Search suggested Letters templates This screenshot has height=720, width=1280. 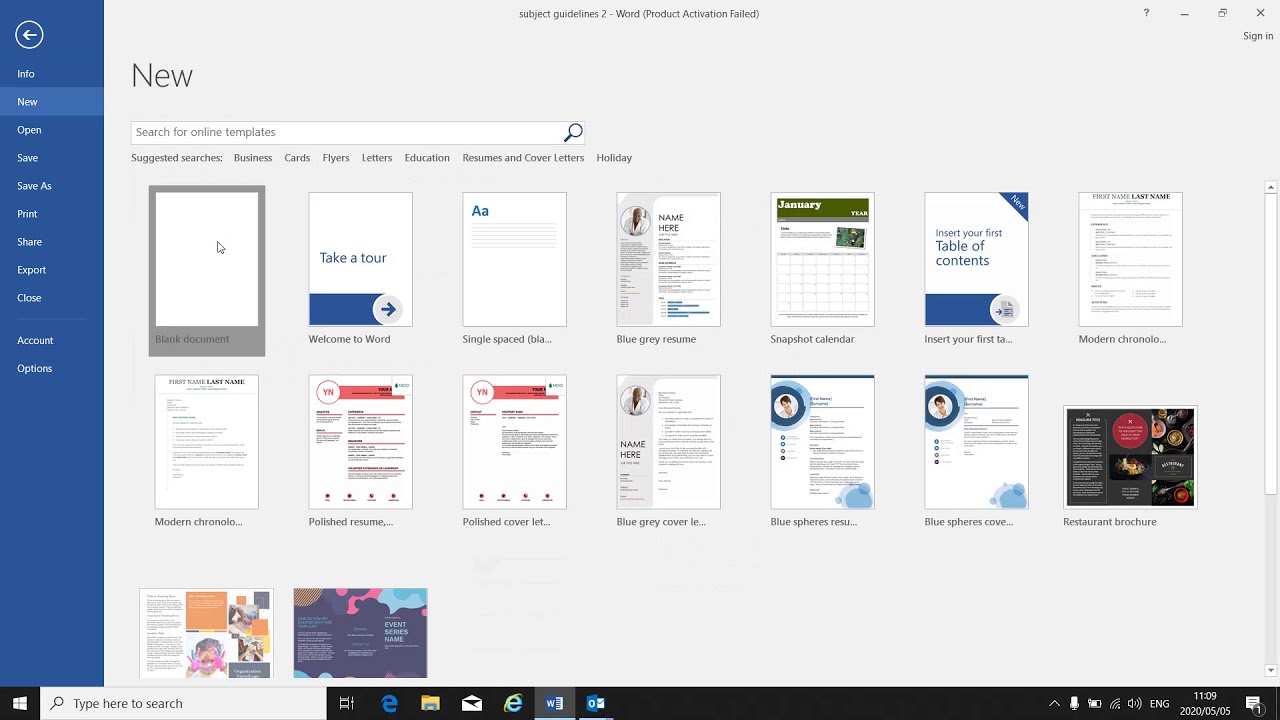click(377, 158)
